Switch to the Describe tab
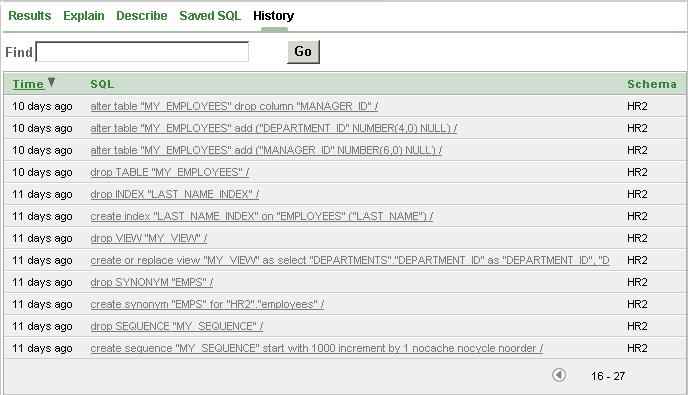The height and width of the screenshot is (395, 688). (142, 16)
